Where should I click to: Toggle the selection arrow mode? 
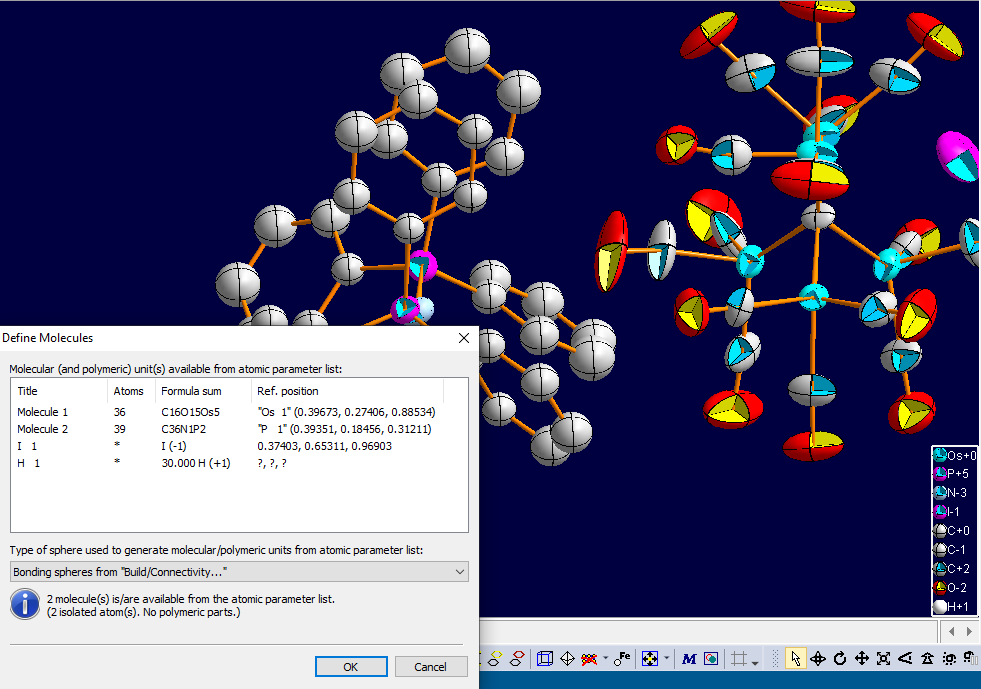[795, 658]
